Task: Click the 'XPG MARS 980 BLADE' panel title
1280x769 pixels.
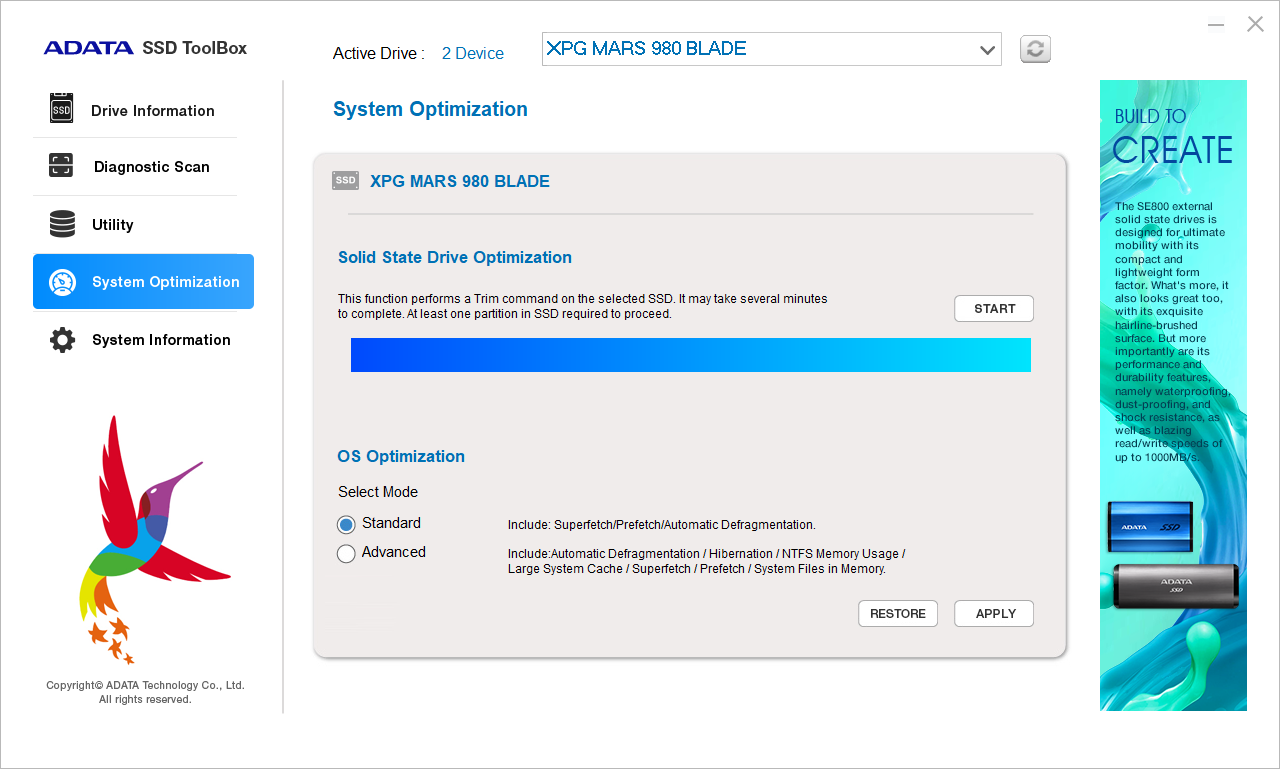Action: tap(460, 182)
